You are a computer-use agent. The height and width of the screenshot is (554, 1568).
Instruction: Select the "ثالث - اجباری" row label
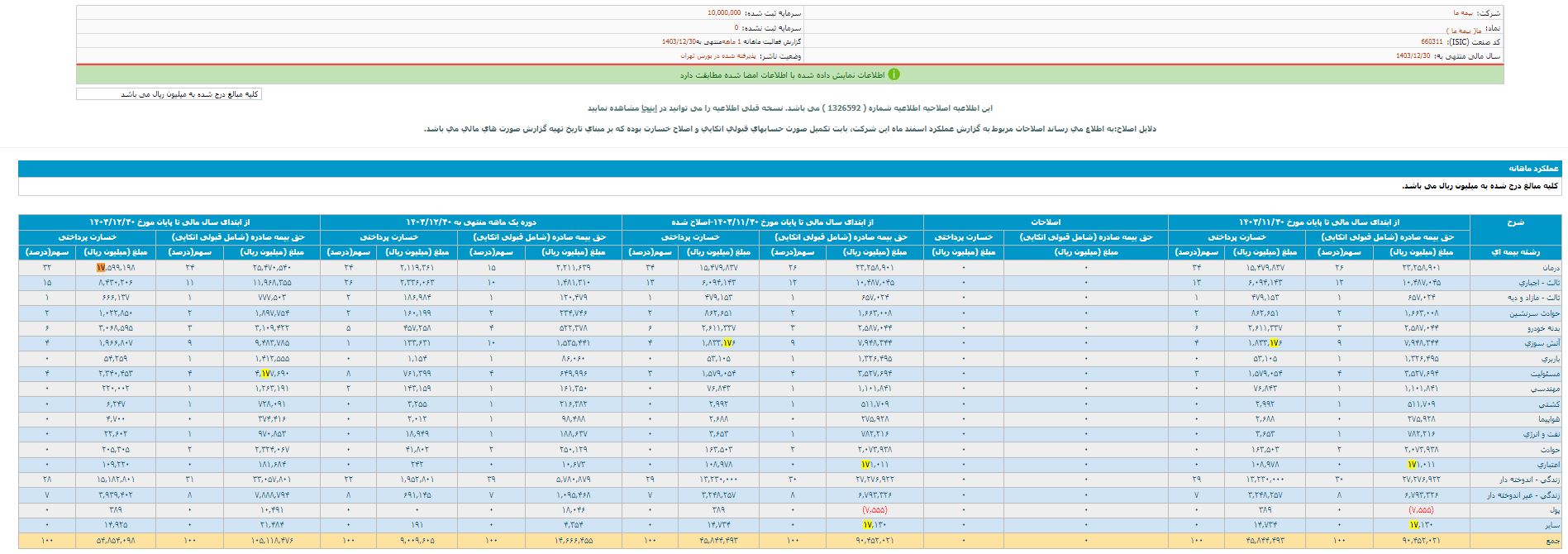click(x=1541, y=283)
